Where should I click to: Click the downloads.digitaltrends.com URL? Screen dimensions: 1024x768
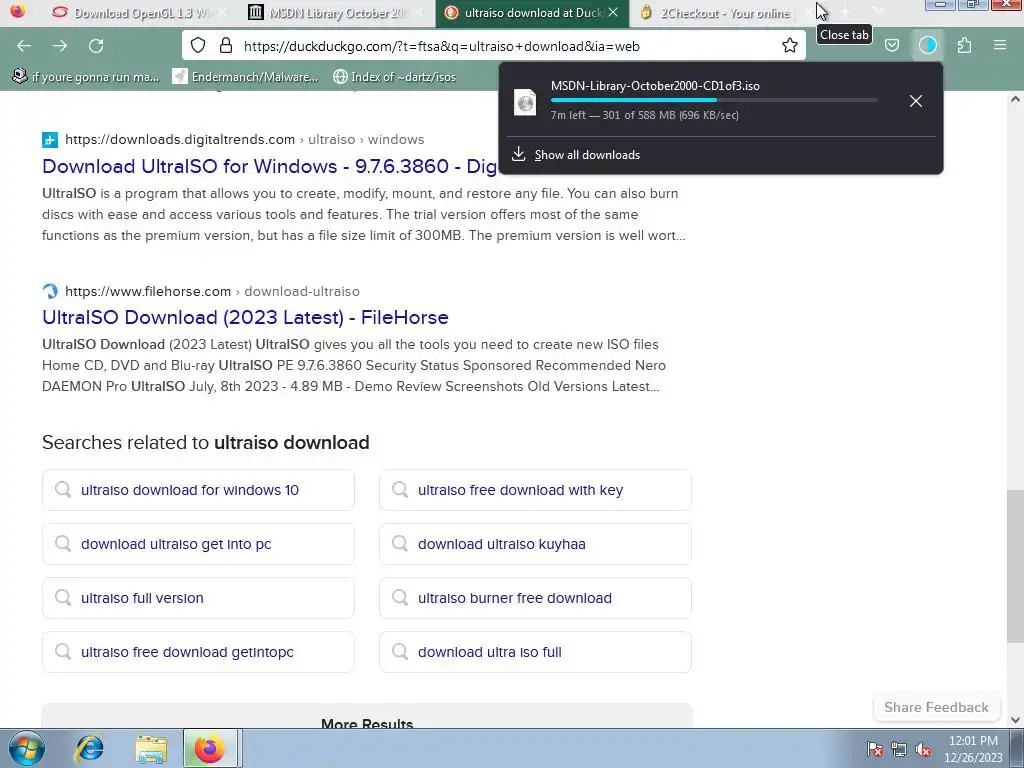180,139
